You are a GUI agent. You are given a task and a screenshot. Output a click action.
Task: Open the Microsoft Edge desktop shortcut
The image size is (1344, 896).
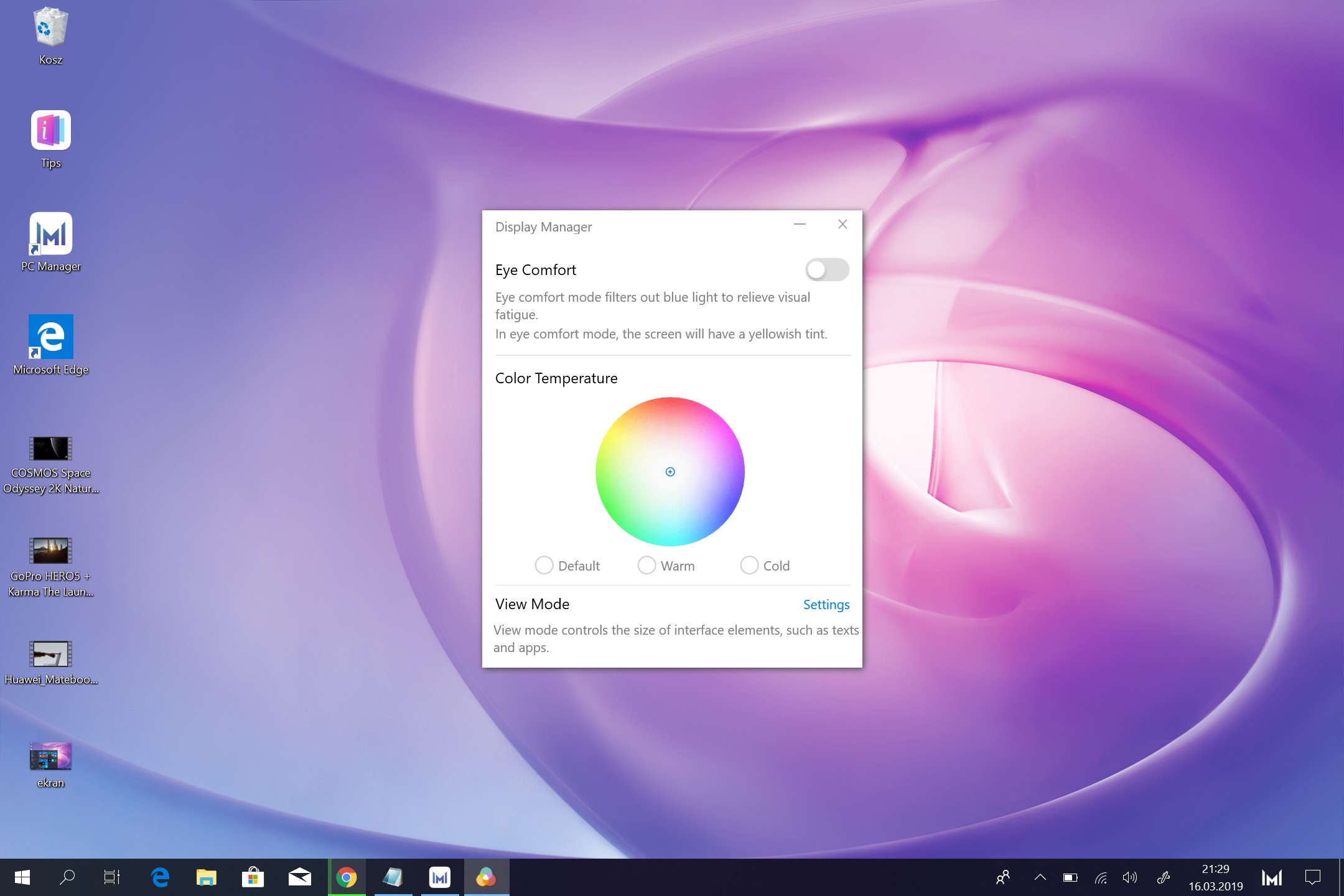[50, 345]
